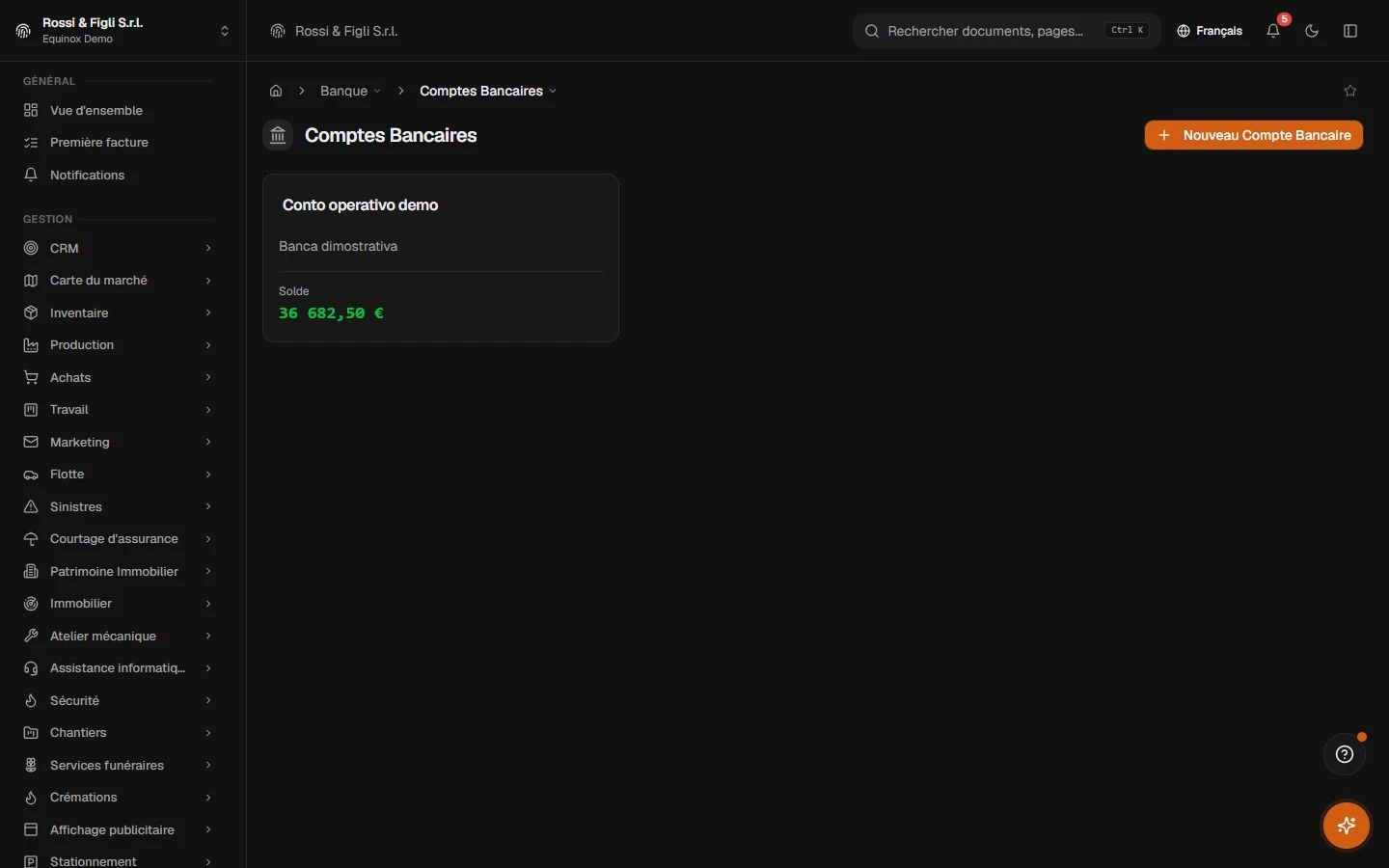The width and height of the screenshot is (1389, 868).
Task: Open the Services funéraires sidebar item
Action: 118,765
